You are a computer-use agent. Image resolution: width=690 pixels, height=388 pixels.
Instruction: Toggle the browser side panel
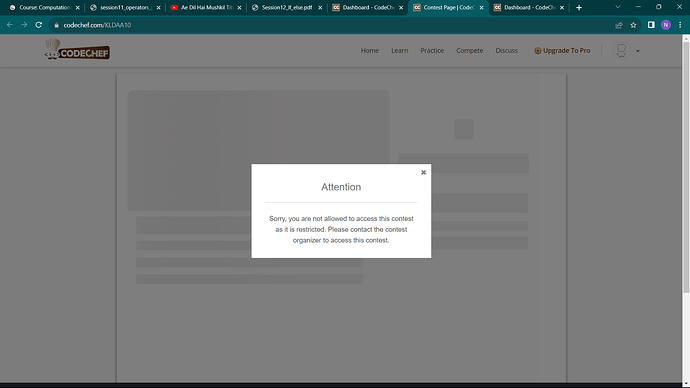click(x=651, y=25)
